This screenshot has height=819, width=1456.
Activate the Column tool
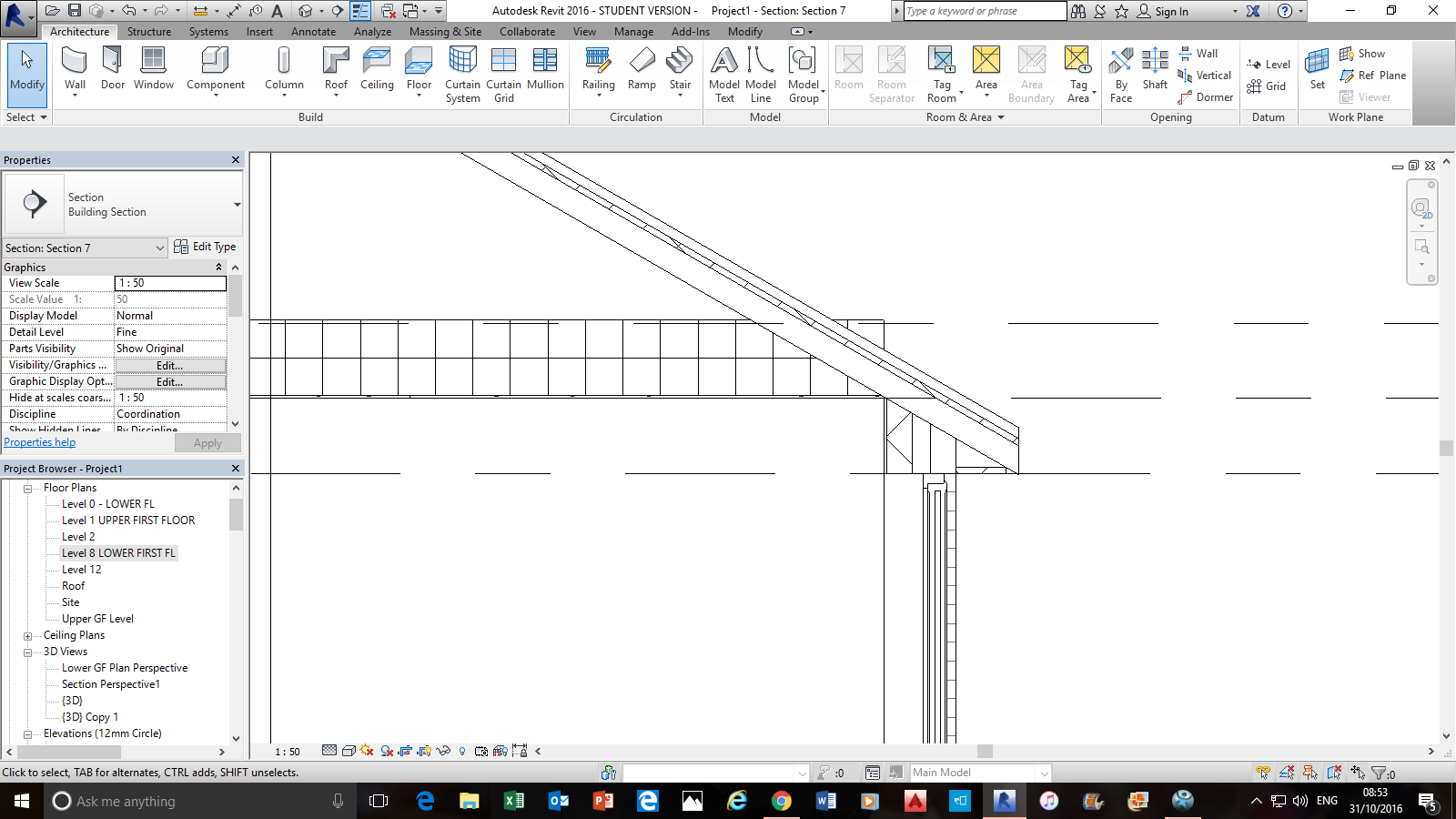click(284, 71)
